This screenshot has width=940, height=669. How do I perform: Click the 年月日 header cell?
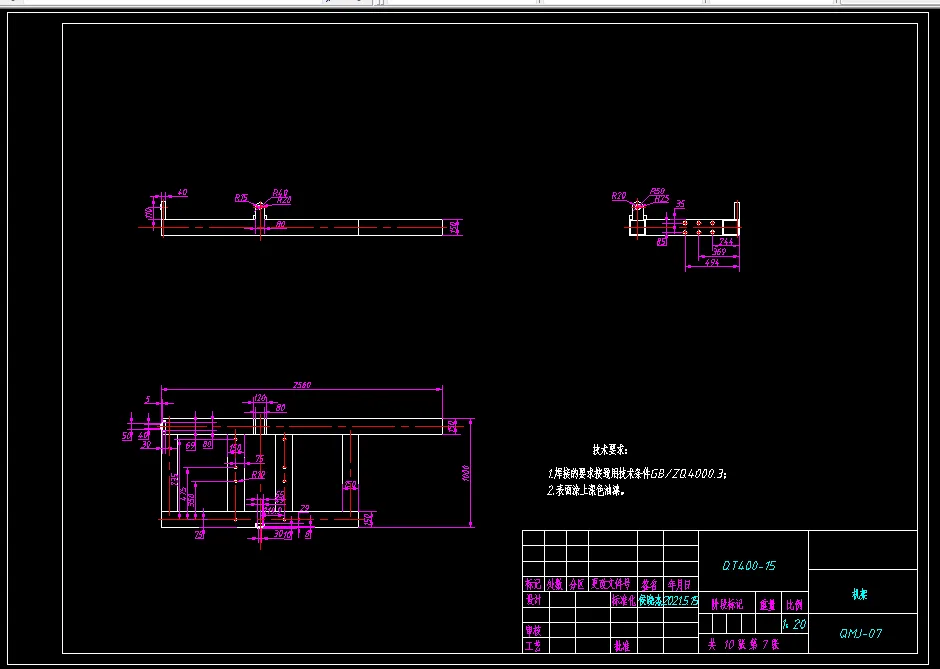tap(680, 584)
